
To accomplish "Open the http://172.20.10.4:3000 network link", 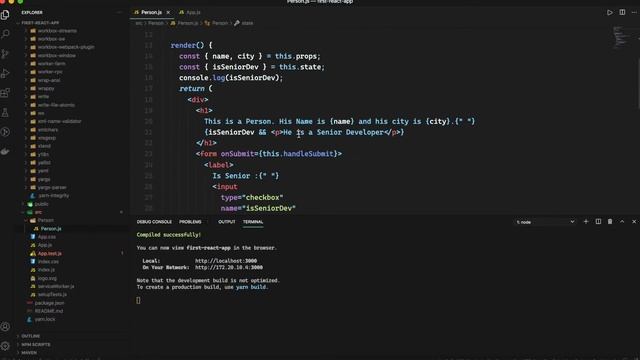I will pyautogui.click(x=229, y=267).
